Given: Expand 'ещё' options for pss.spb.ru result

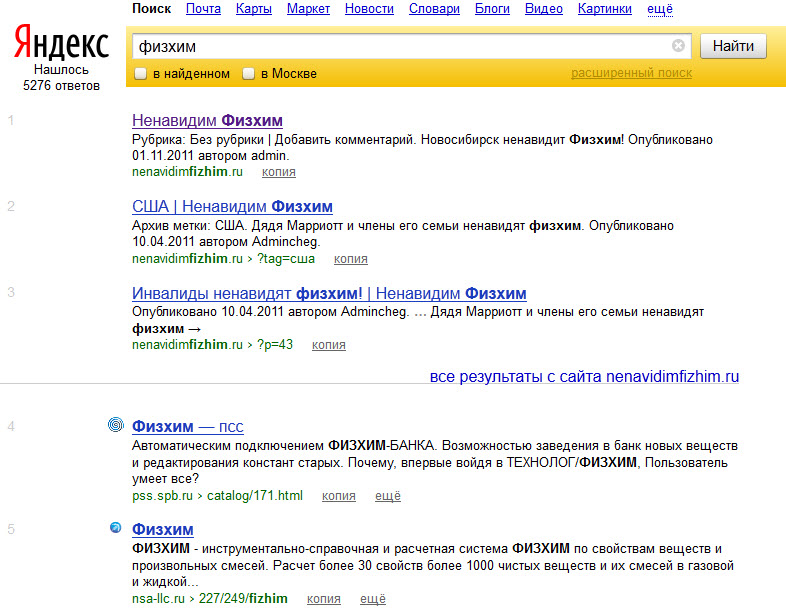Looking at the screenshot, I should pyautogui.click(x=388, y=496).
